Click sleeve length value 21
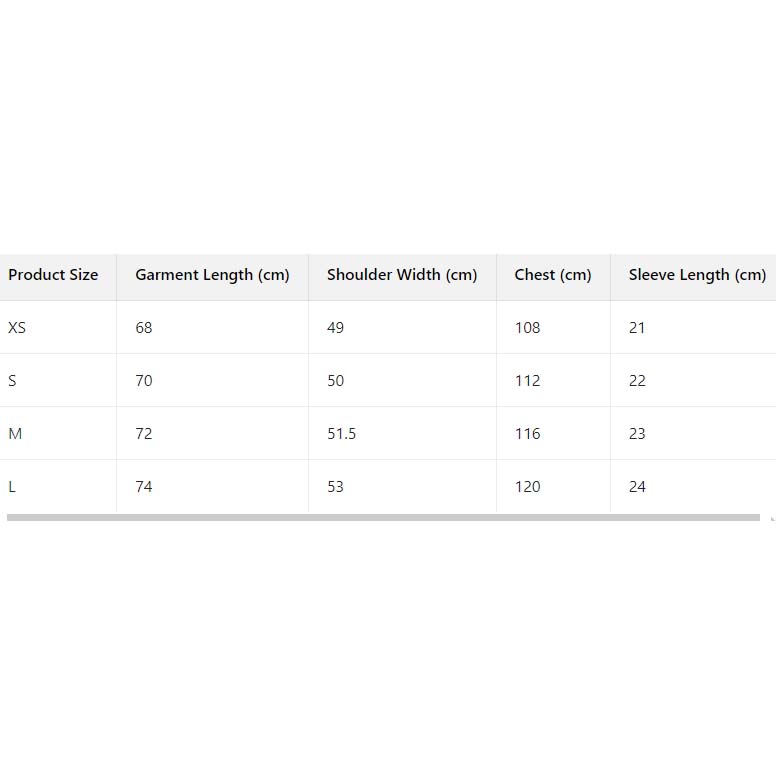 [637, 328]
